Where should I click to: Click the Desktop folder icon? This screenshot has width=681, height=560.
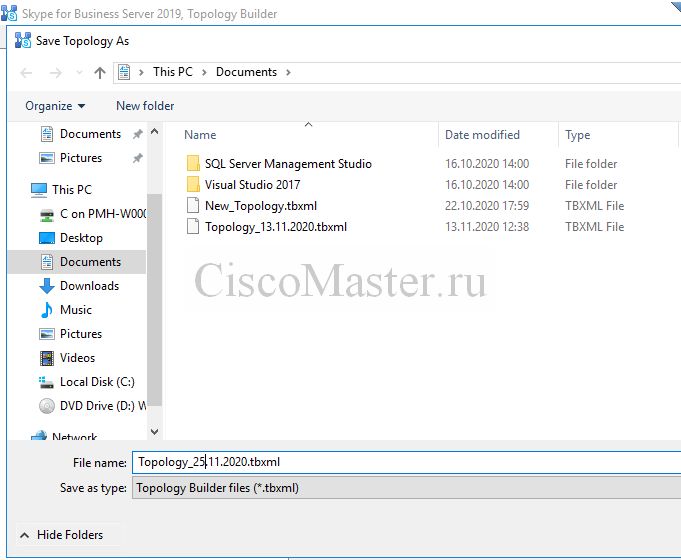(47, 238)
